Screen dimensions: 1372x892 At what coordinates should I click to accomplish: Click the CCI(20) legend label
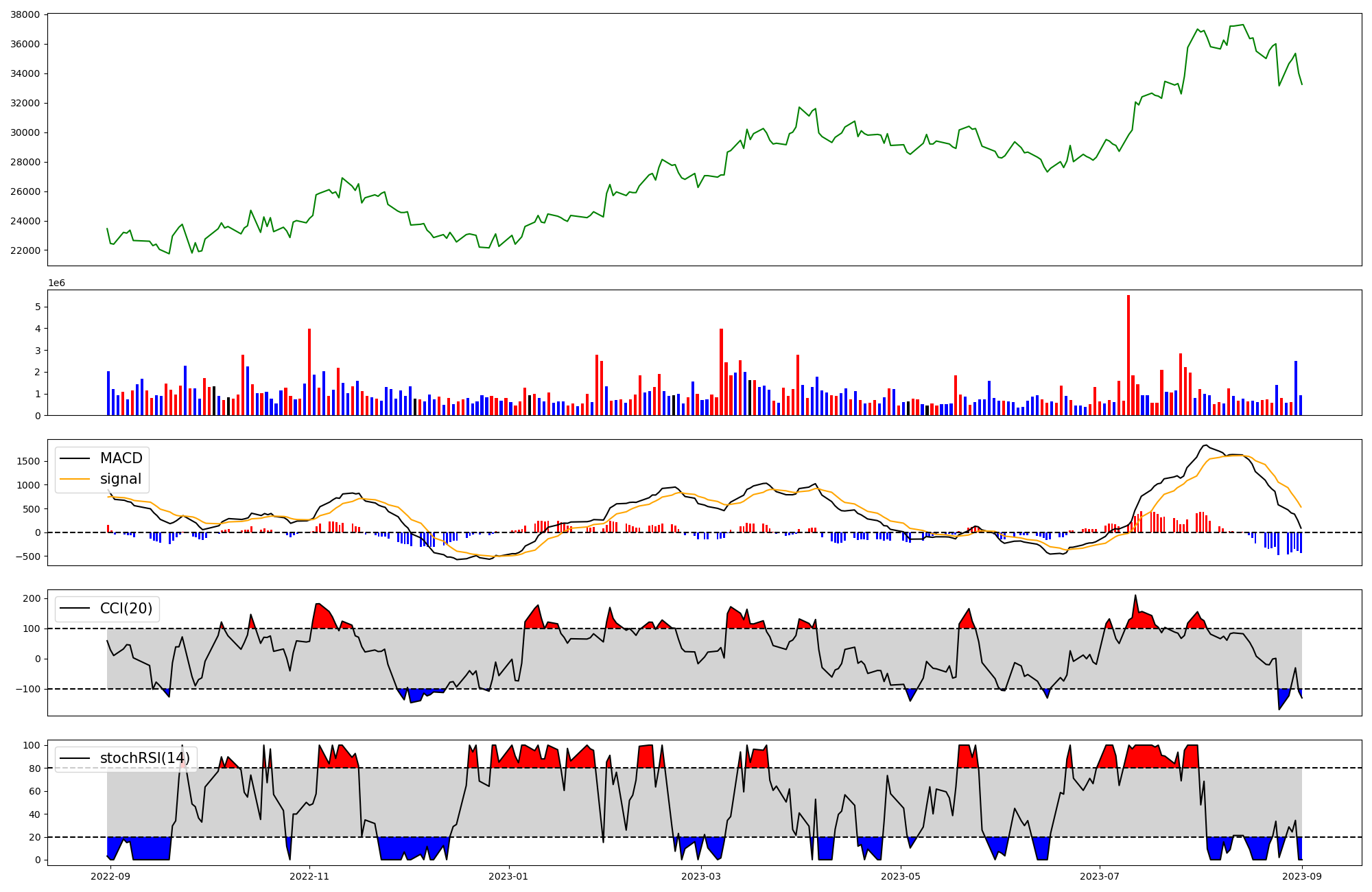pyautogui.click(x=126, y=609)
